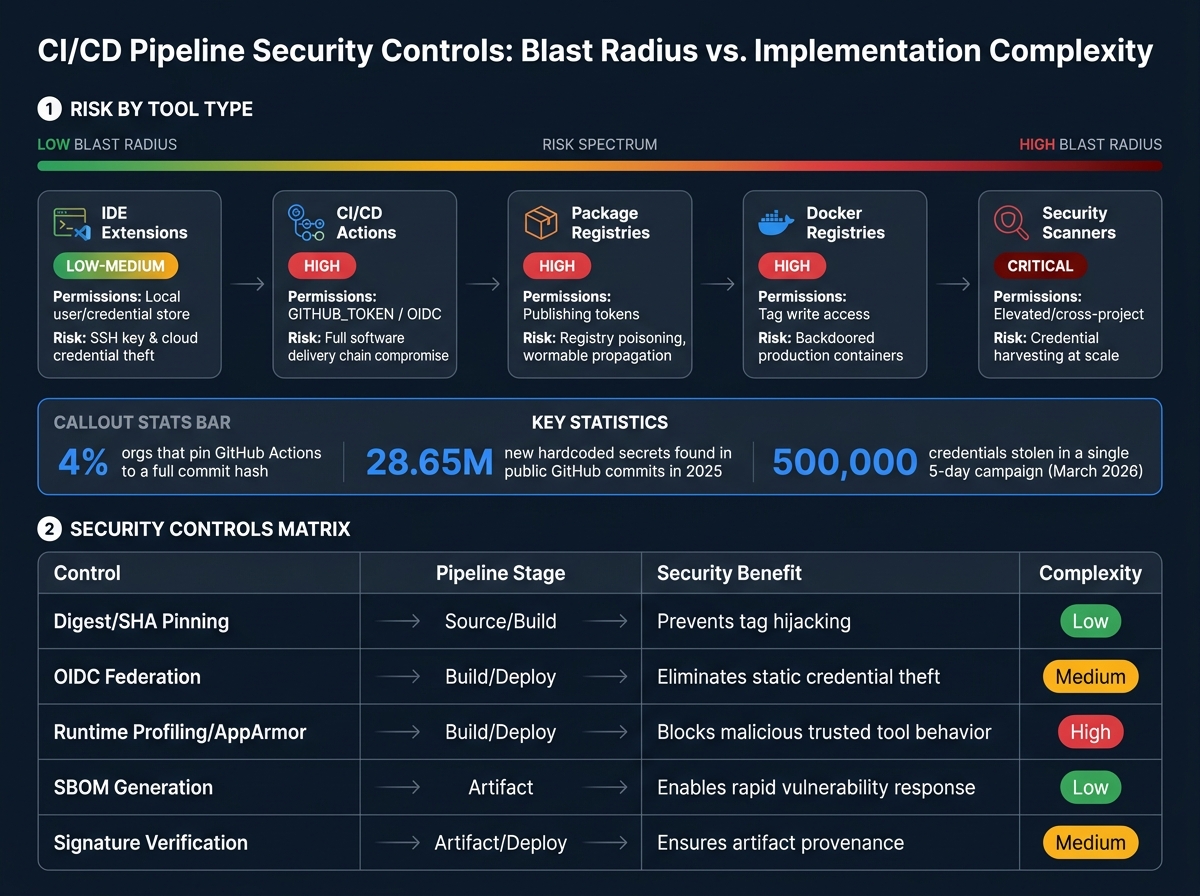1200x896 pixels.
Task: Click the Low badge for SBOM Generation
Action: (x=1090, y=787)
